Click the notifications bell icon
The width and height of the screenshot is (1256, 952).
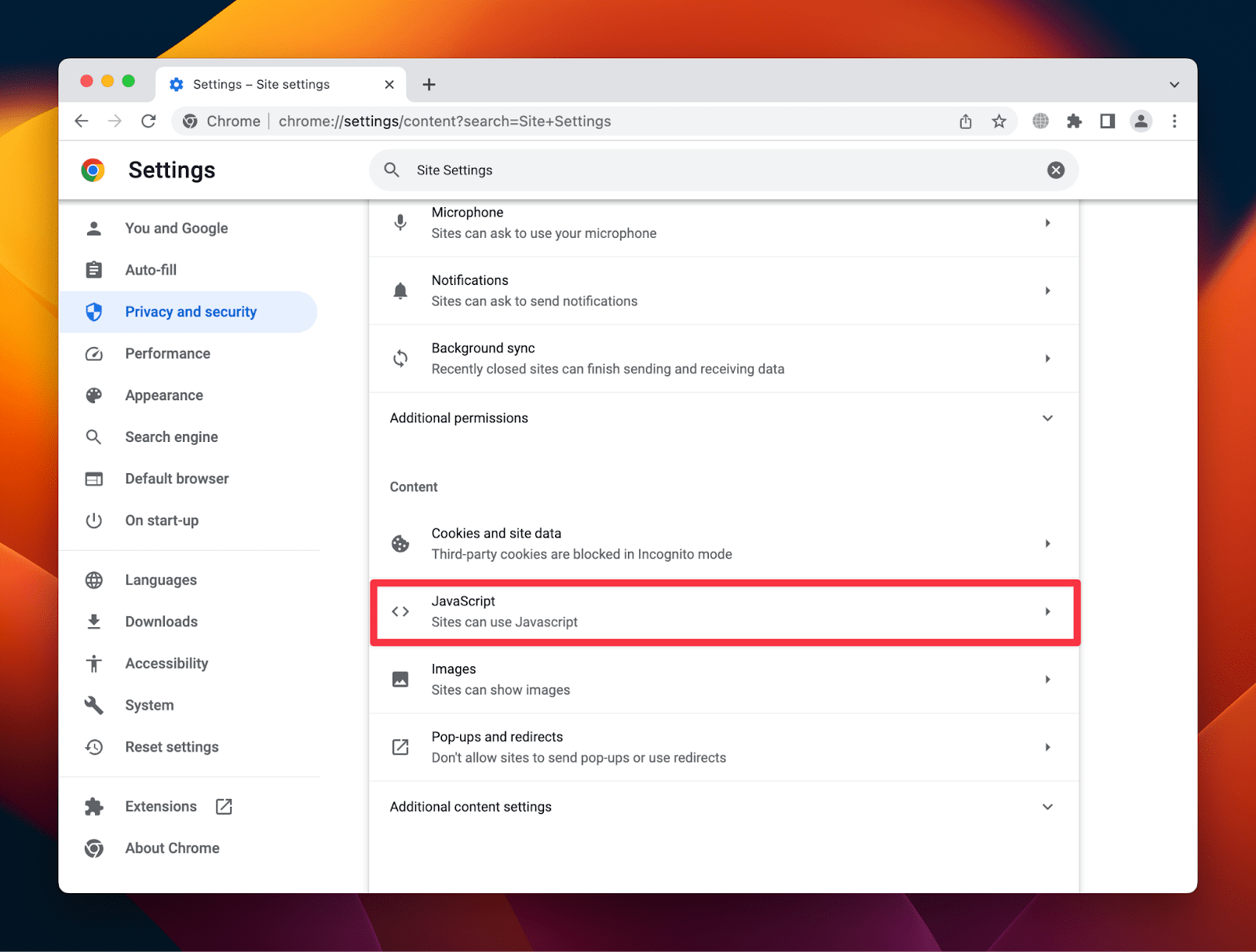click(x=400, y=291)
